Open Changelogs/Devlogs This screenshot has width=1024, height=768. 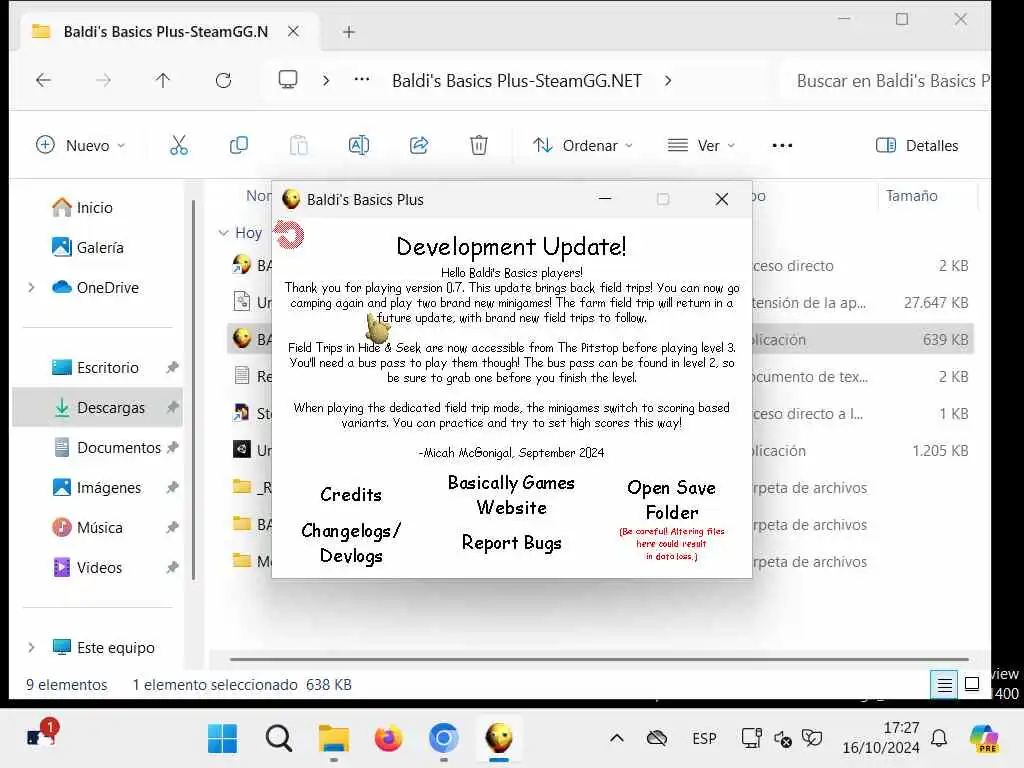coord(351,543)
